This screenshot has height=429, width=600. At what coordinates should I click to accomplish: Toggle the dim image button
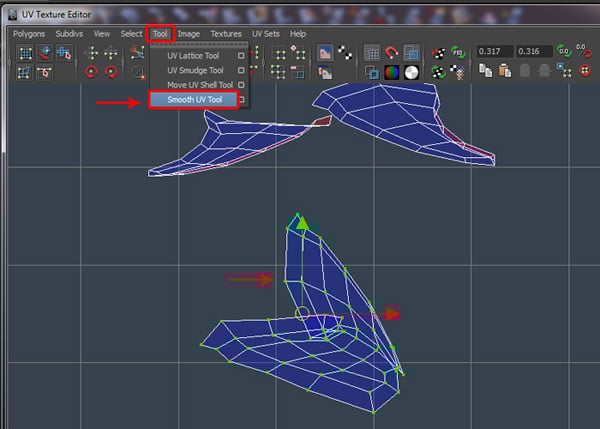pyautogui.click(x=324, y=72)
